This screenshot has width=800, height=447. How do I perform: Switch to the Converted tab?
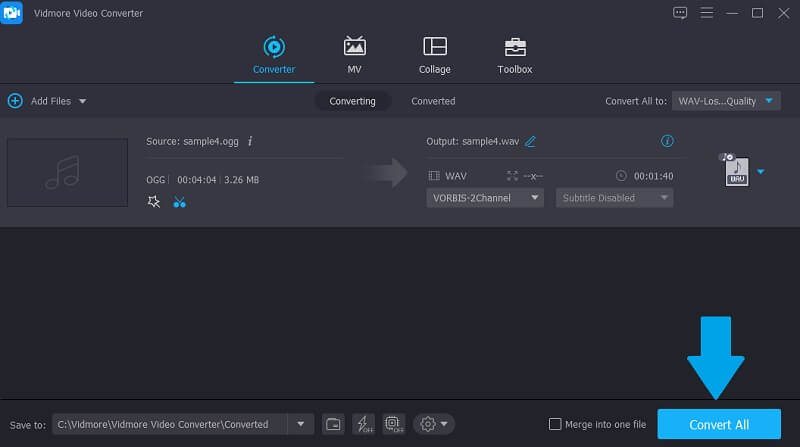433,101
